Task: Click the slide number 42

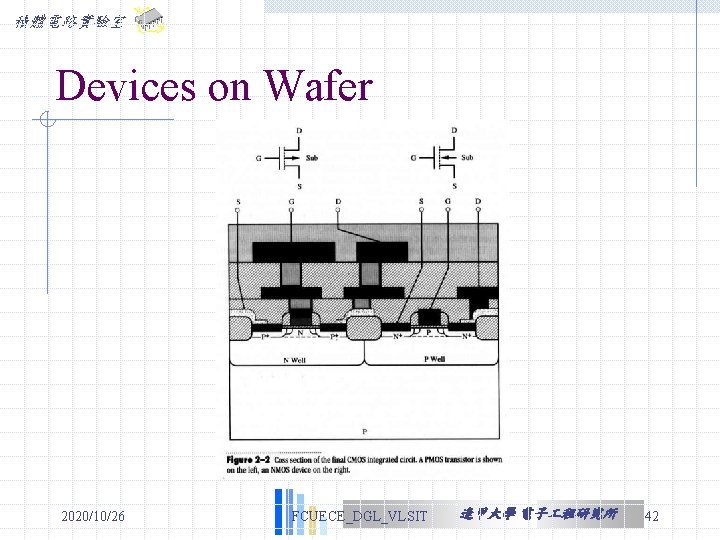Action: tap(652, 516)
